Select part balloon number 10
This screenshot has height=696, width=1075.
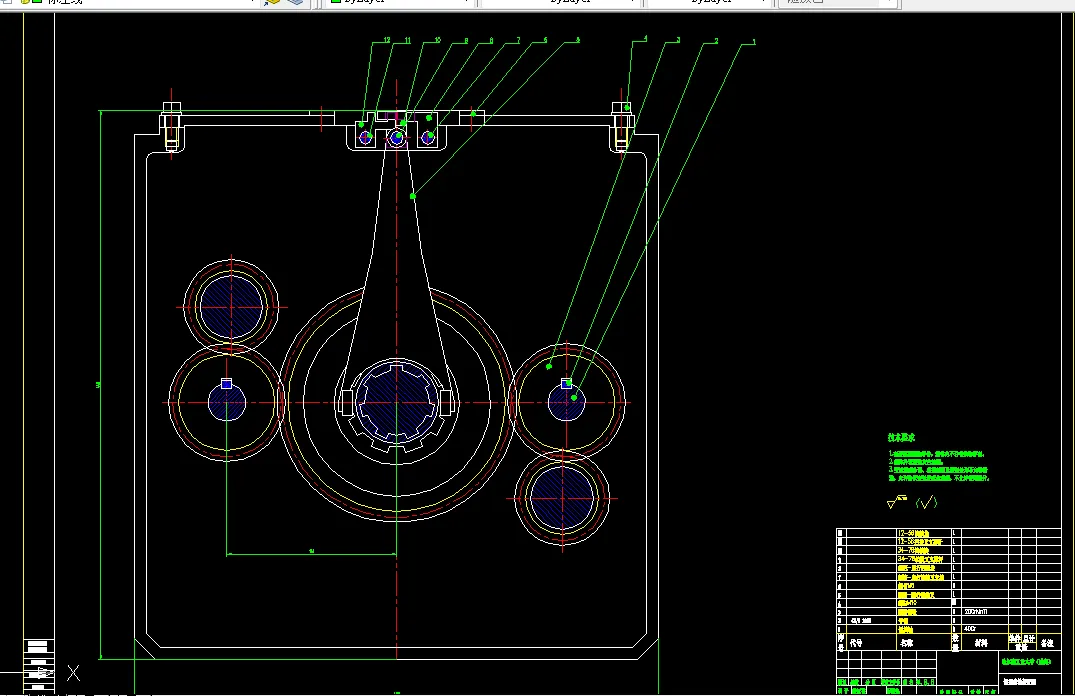tap(437, 40)
